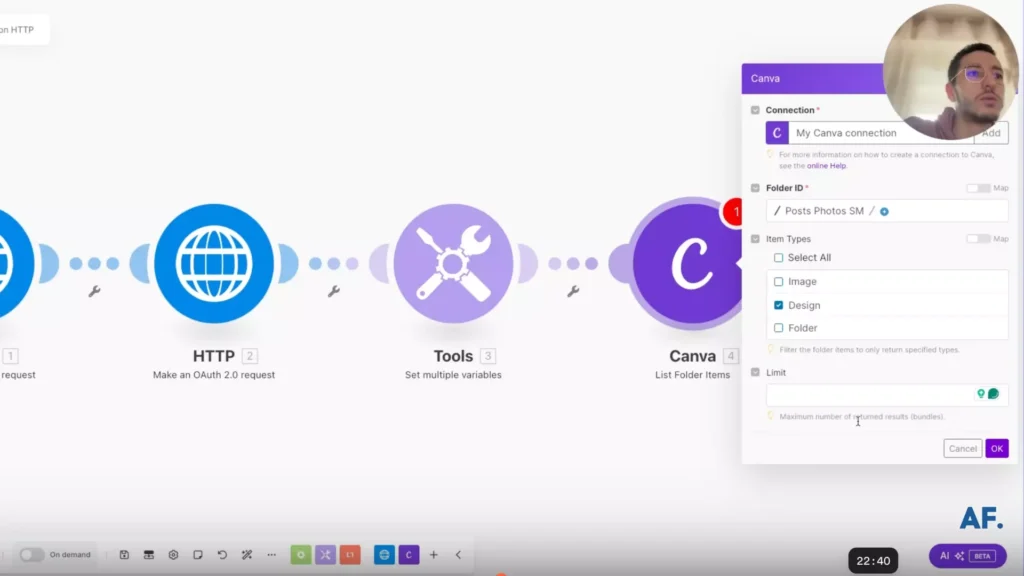Collapse favorites with left chevron

coord(458,554)
